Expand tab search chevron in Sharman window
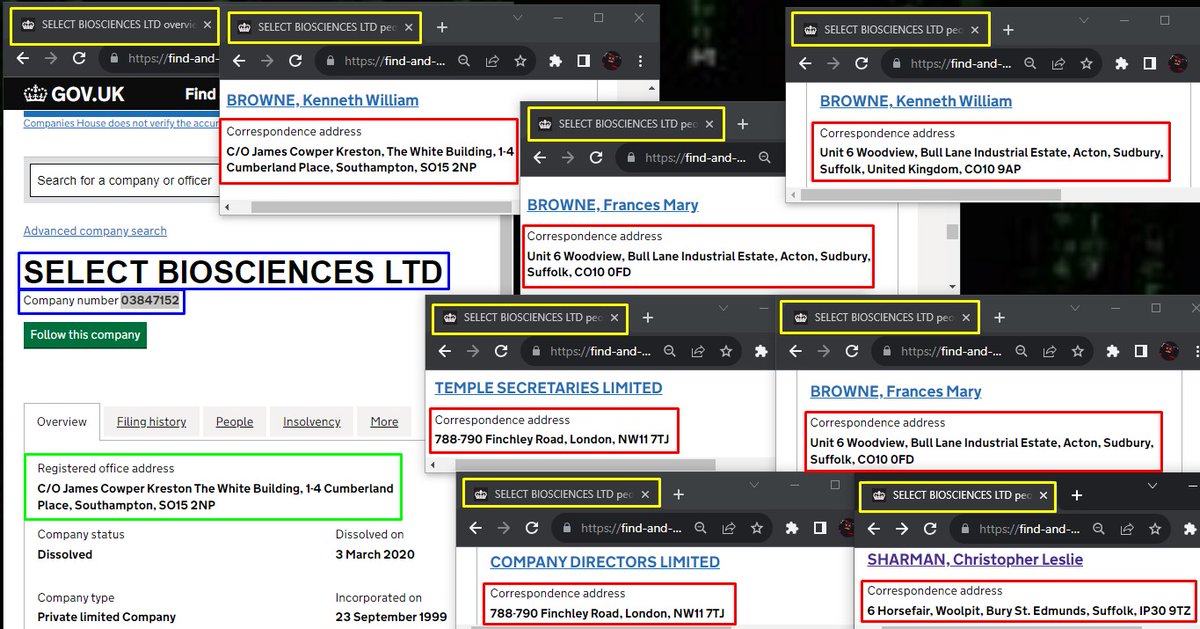 1152,485
